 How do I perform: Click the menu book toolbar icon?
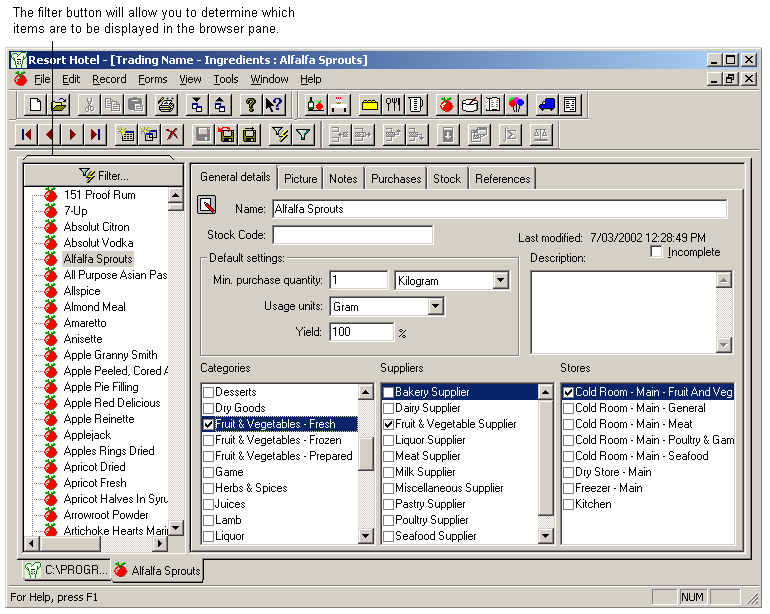coord(493,105)
